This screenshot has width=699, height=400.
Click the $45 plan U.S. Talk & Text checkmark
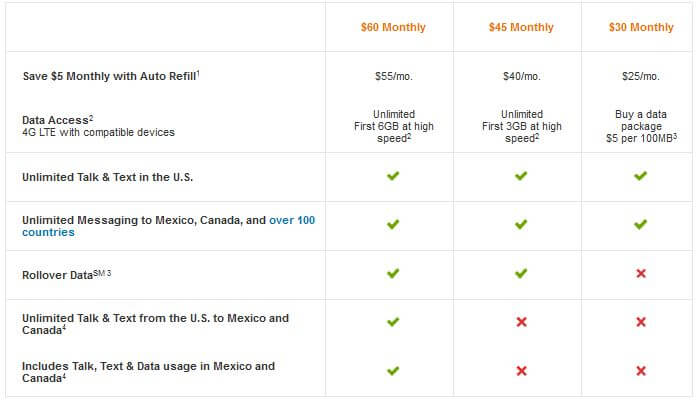(x=521, y=176)
